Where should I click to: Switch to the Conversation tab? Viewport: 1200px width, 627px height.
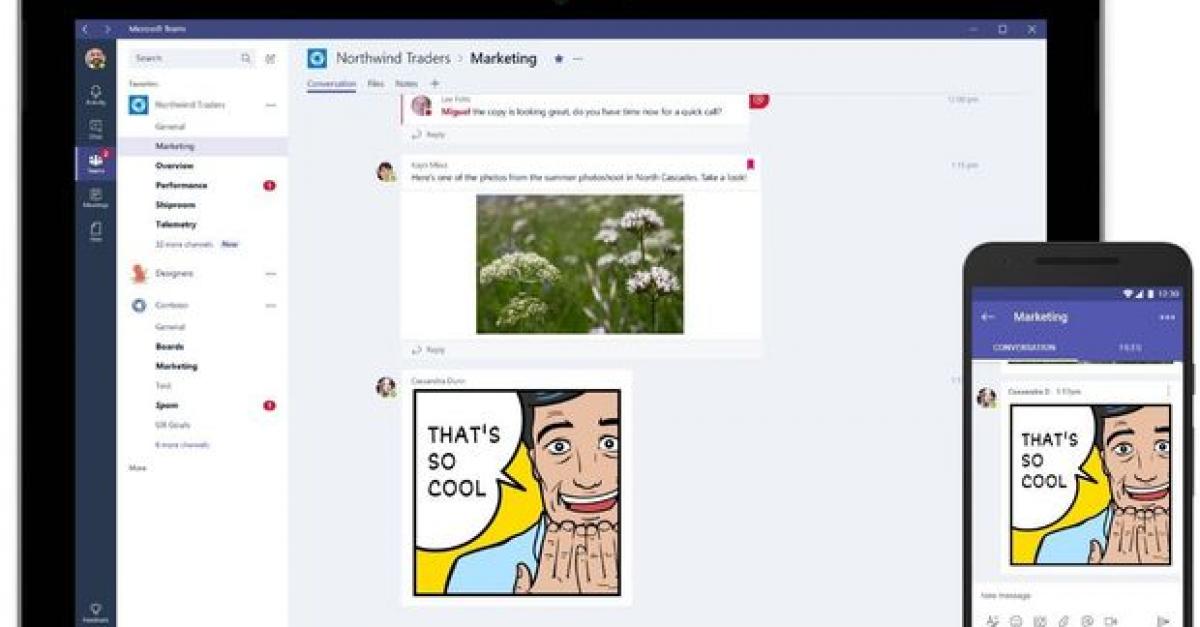click(x=331, y=84)
